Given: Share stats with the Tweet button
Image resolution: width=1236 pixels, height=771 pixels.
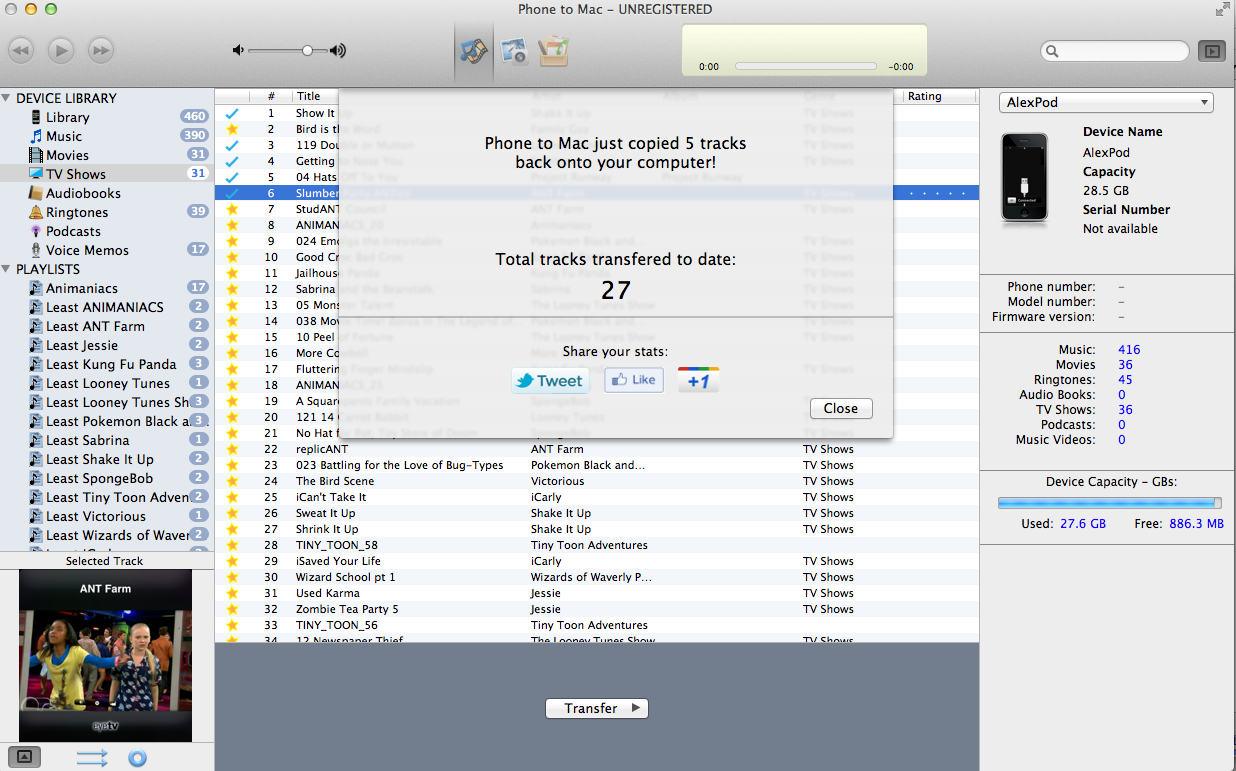Looking at the screenshot, I should [x=550, y=380].
